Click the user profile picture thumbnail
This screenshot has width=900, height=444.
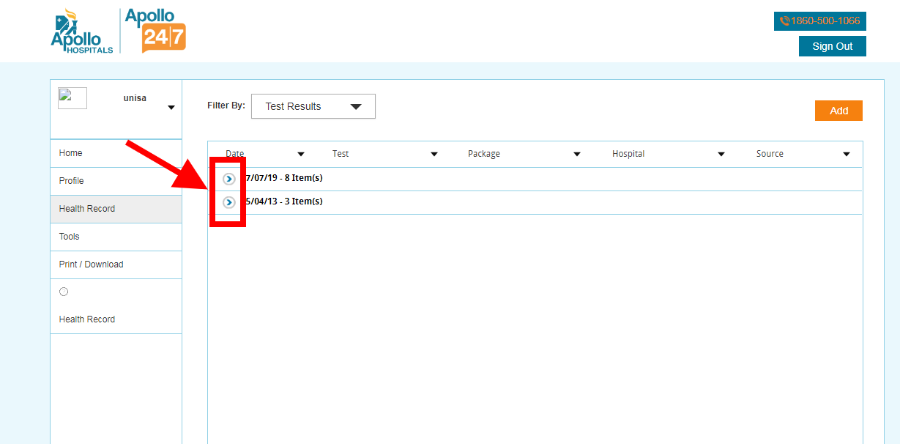[x=72, y=98]
